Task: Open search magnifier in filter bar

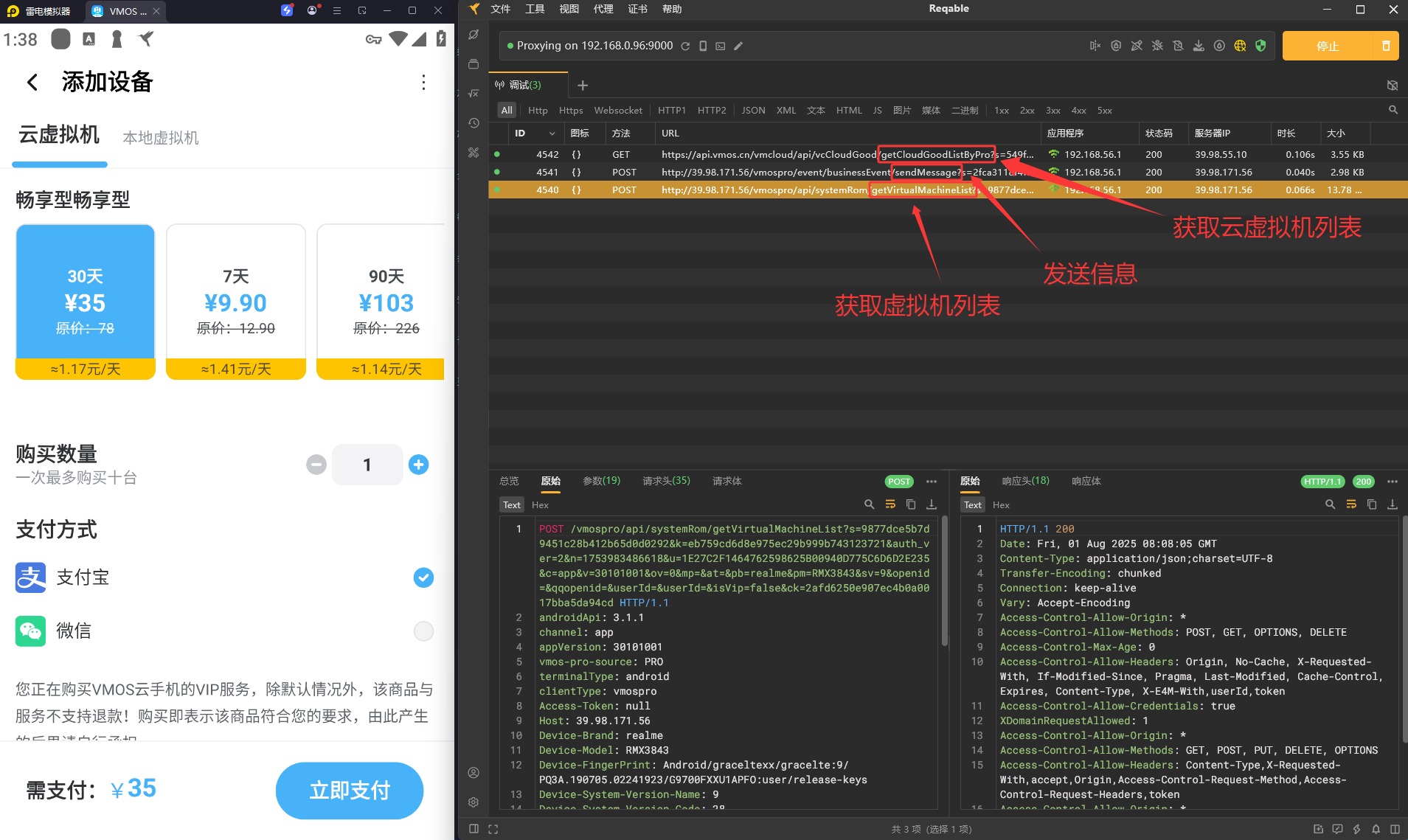Action: click(x=1393, y=110)
